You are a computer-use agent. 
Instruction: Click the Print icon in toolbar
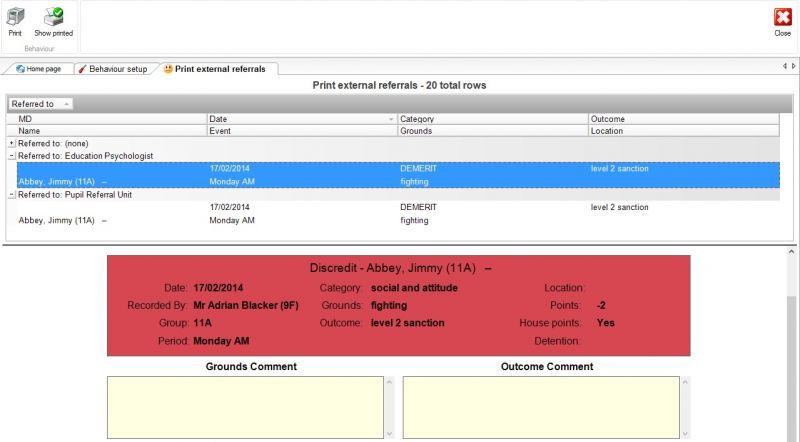click(x=15, y=22)
